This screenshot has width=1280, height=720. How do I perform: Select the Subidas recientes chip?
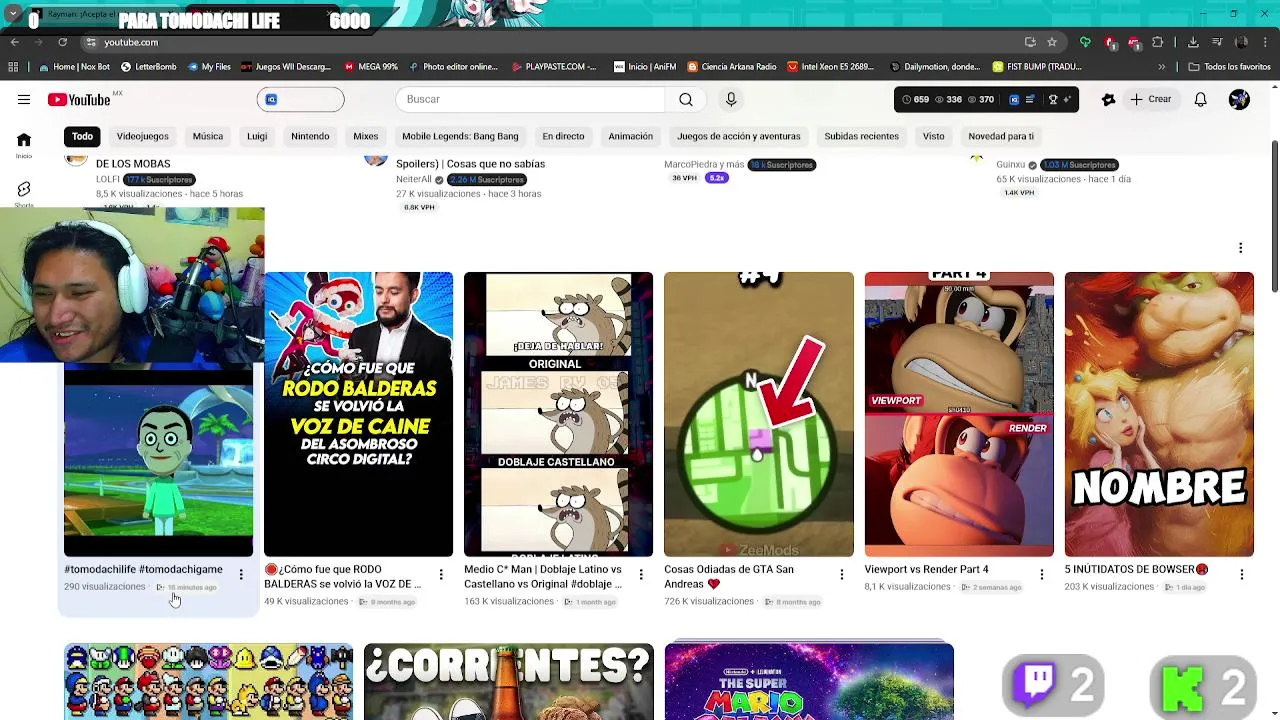[x=861, y=136]
